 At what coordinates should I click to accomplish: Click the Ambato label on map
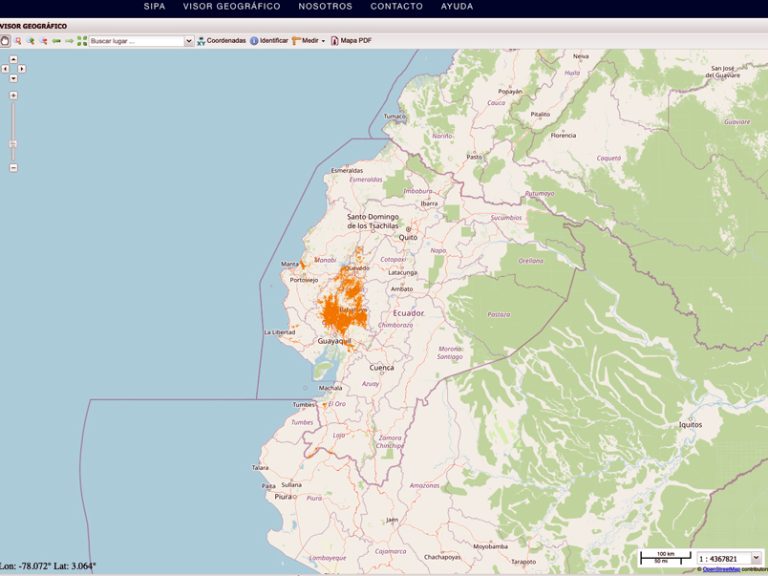click(x=402, y=289)
